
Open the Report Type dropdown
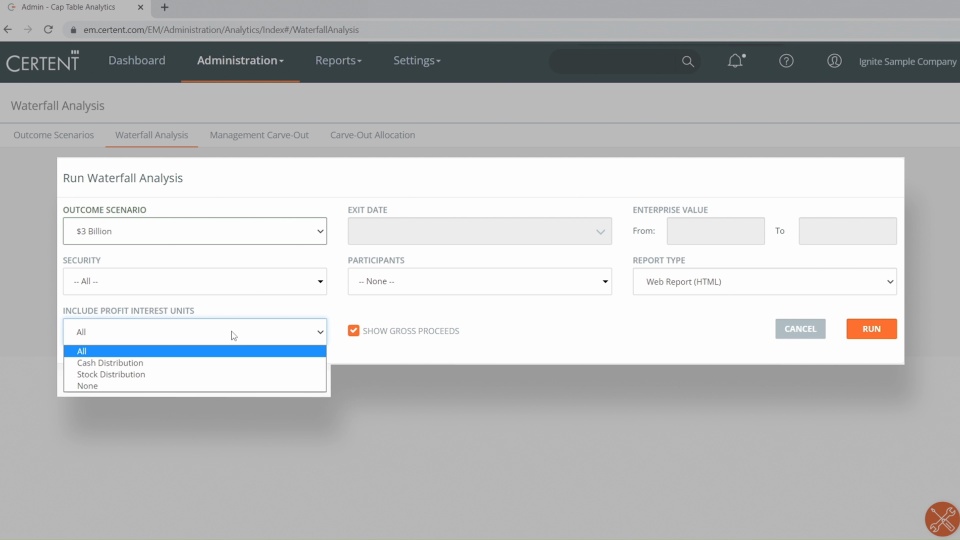(x=764, y=281)
